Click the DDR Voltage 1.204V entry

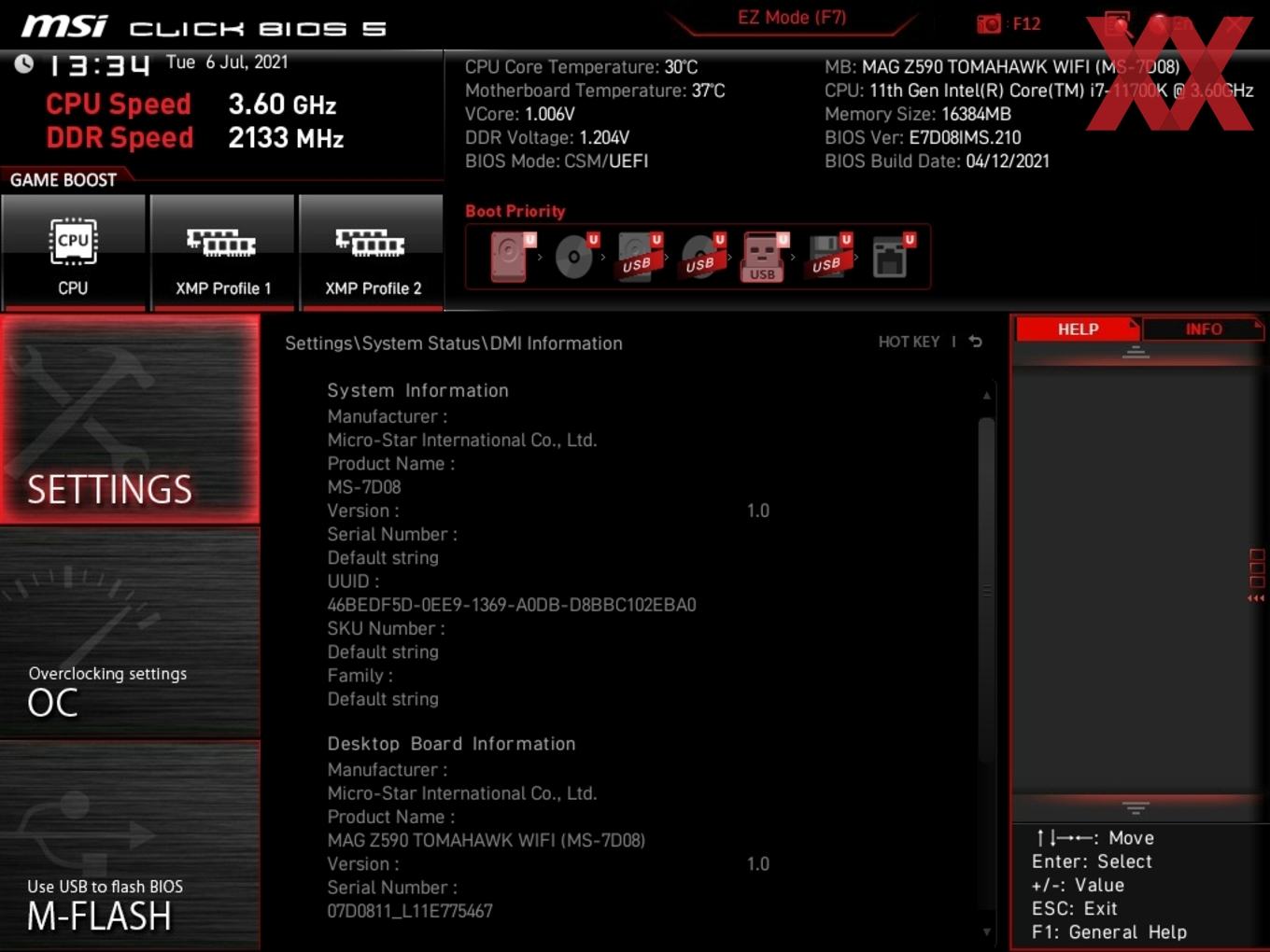tap(547, 137)
